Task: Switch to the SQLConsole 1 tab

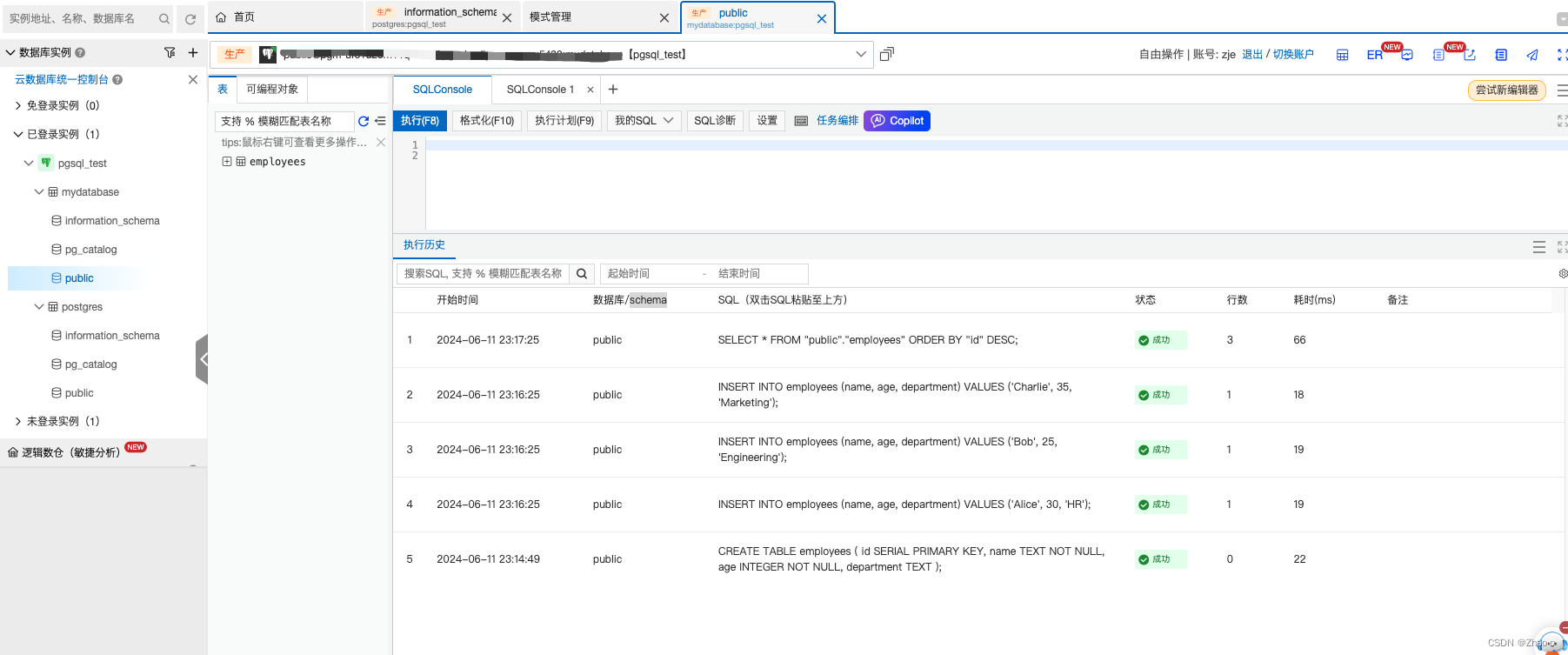Action: coord(540,90)
